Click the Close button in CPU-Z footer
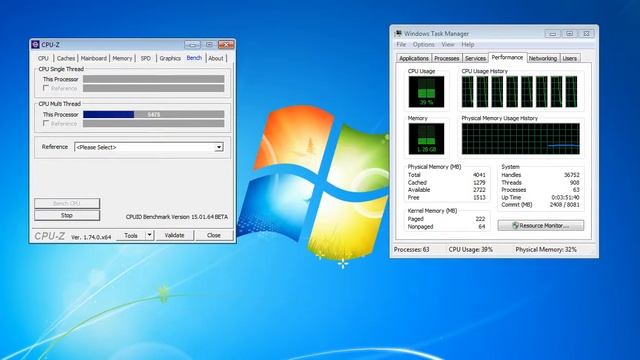Image resolution: width=640 pixels, height=360 pixels. tap(214, 236)
